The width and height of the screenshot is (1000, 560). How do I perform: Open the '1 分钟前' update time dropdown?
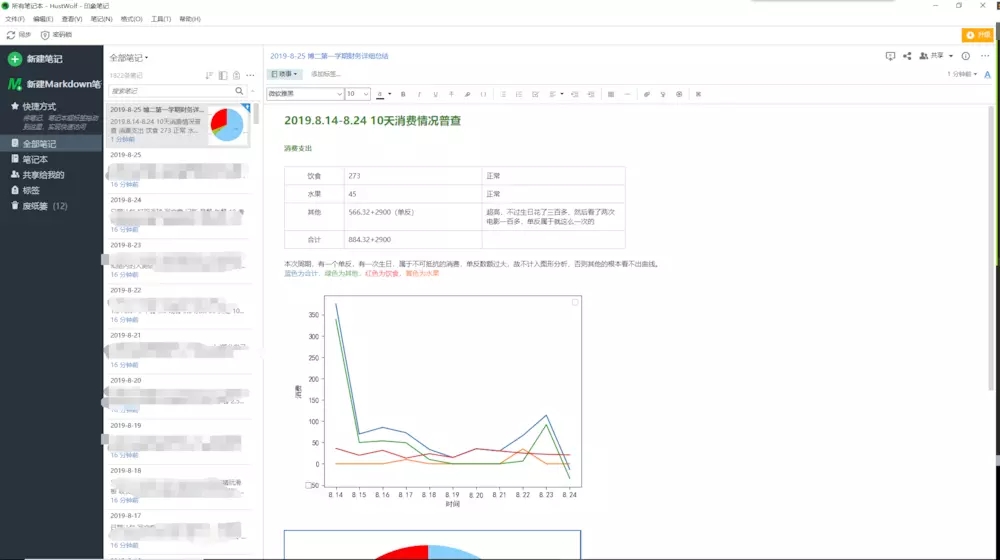pos(962,75)
